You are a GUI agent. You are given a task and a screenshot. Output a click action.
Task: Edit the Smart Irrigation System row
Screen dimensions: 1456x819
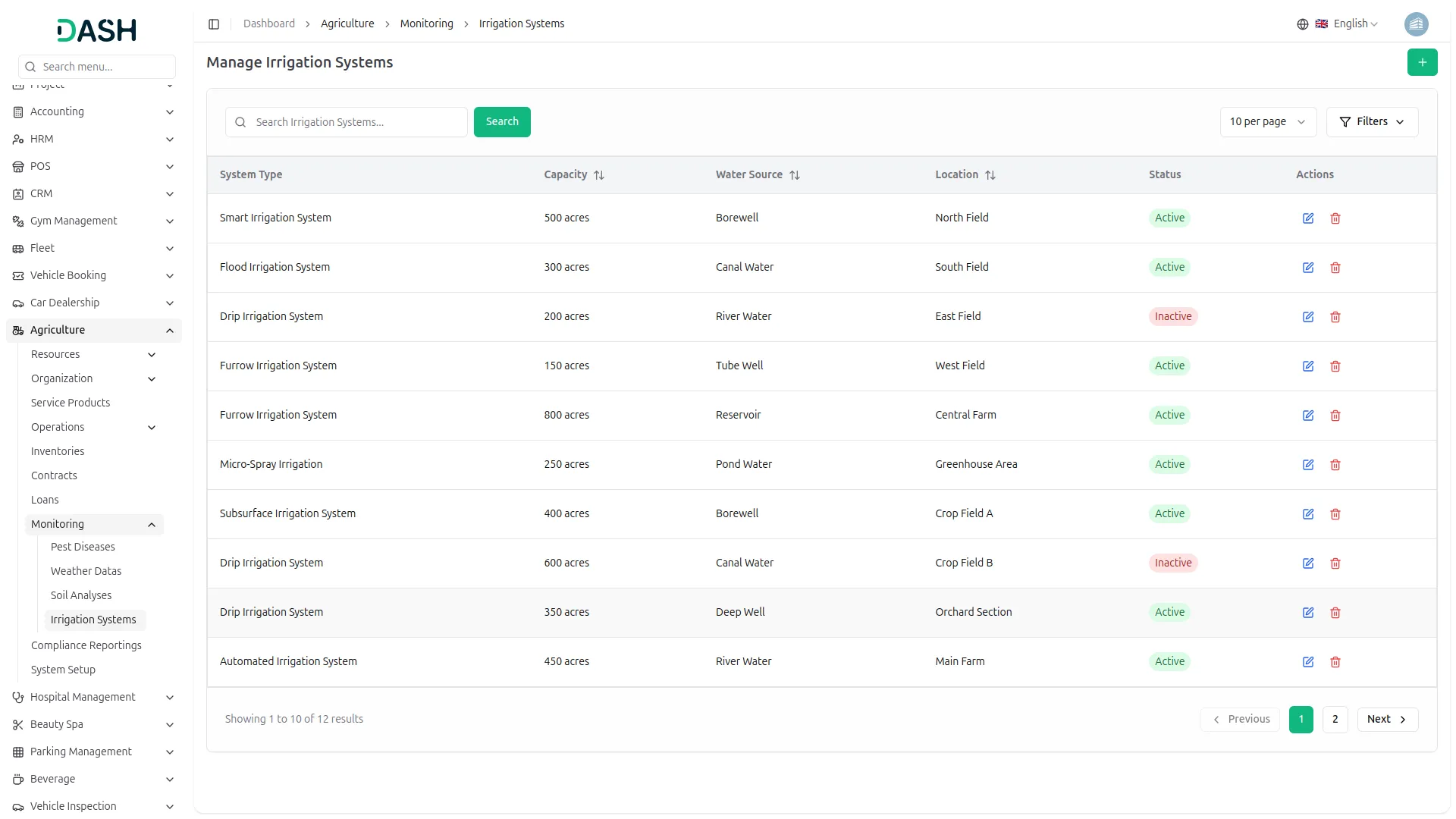pyautogui.click(x=1307, y=218)
